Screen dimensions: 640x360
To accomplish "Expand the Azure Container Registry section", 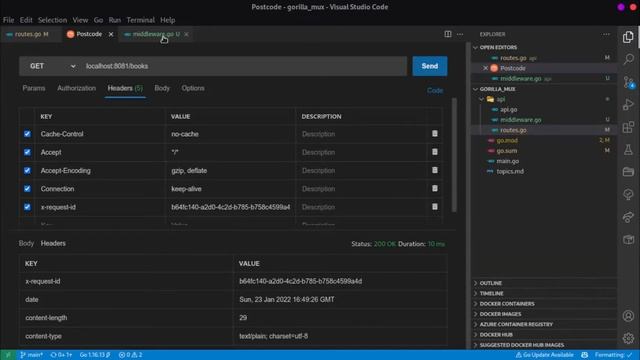I will (516, 324).
